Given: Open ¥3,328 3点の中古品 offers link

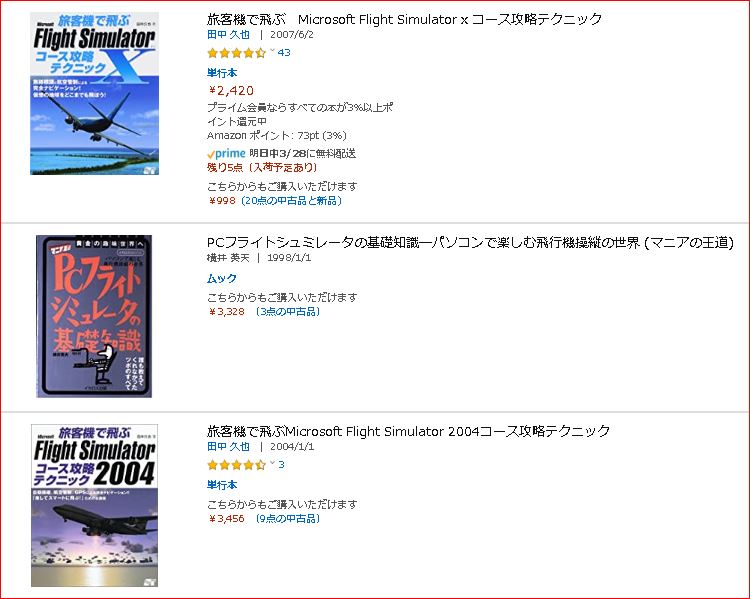Looking at the screenshot, I should 264,311.
